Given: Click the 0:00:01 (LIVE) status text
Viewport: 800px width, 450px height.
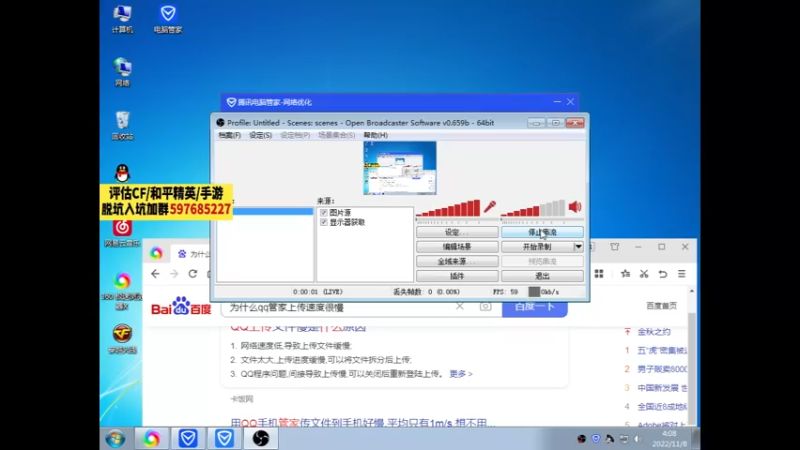Looking at the screenshot, I should click(x=317, y=292).
